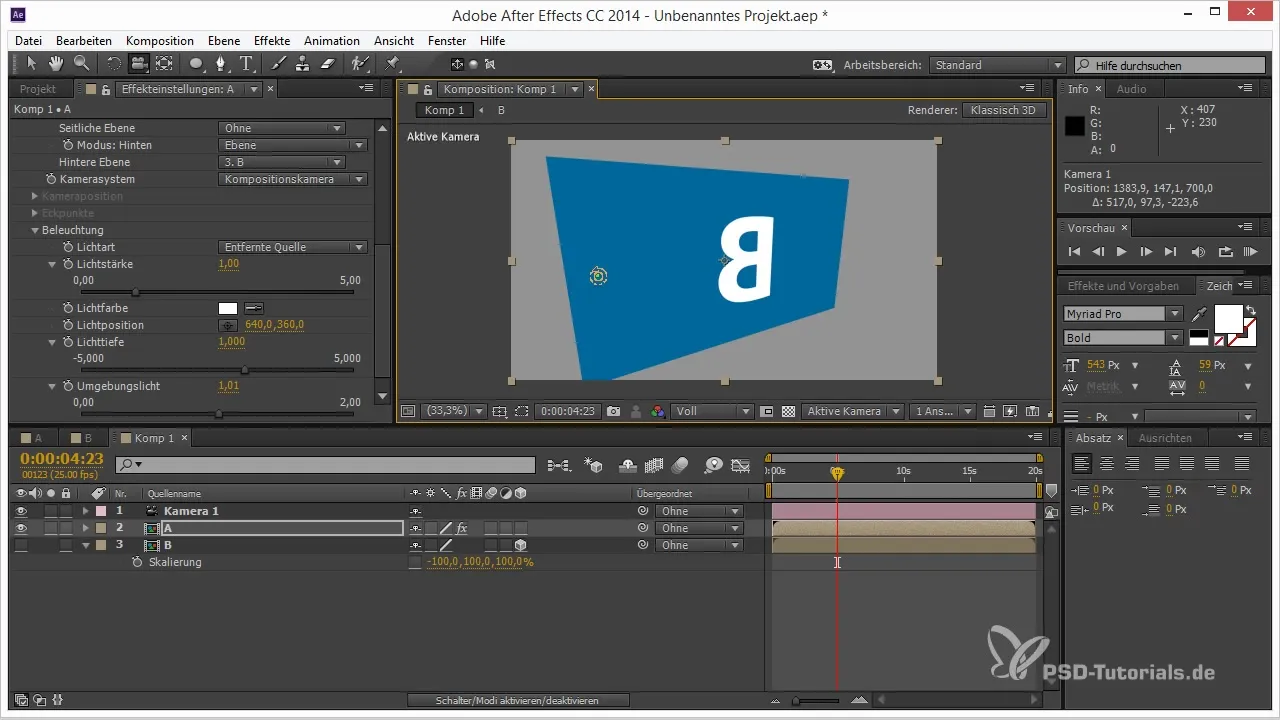Viewport: 1280px width, 720px height.
Task: Open Lichtart dropdown Entfernte Quelle
Action: coord(293,247)
